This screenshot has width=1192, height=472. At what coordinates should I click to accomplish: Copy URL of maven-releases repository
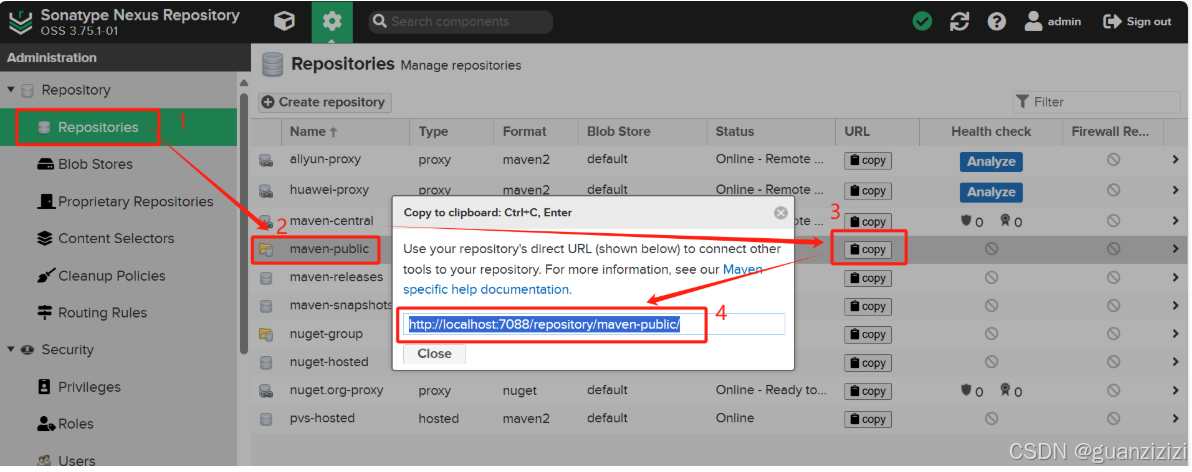pyautogui.click(x=867, y=278)
